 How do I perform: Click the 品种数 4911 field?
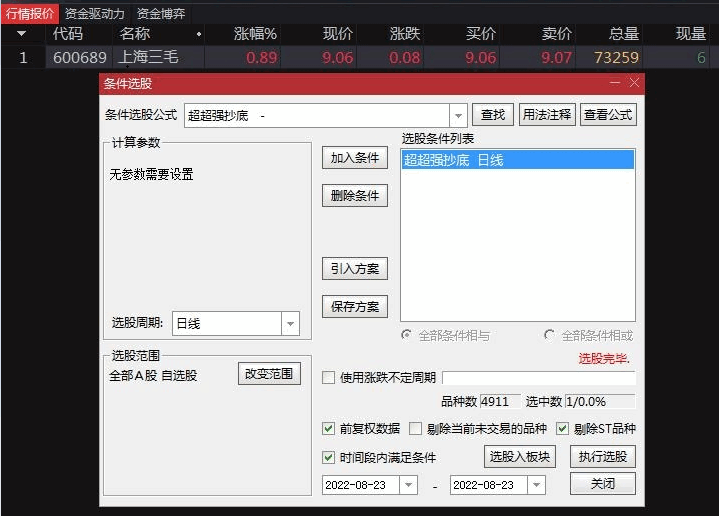(500, 402)
